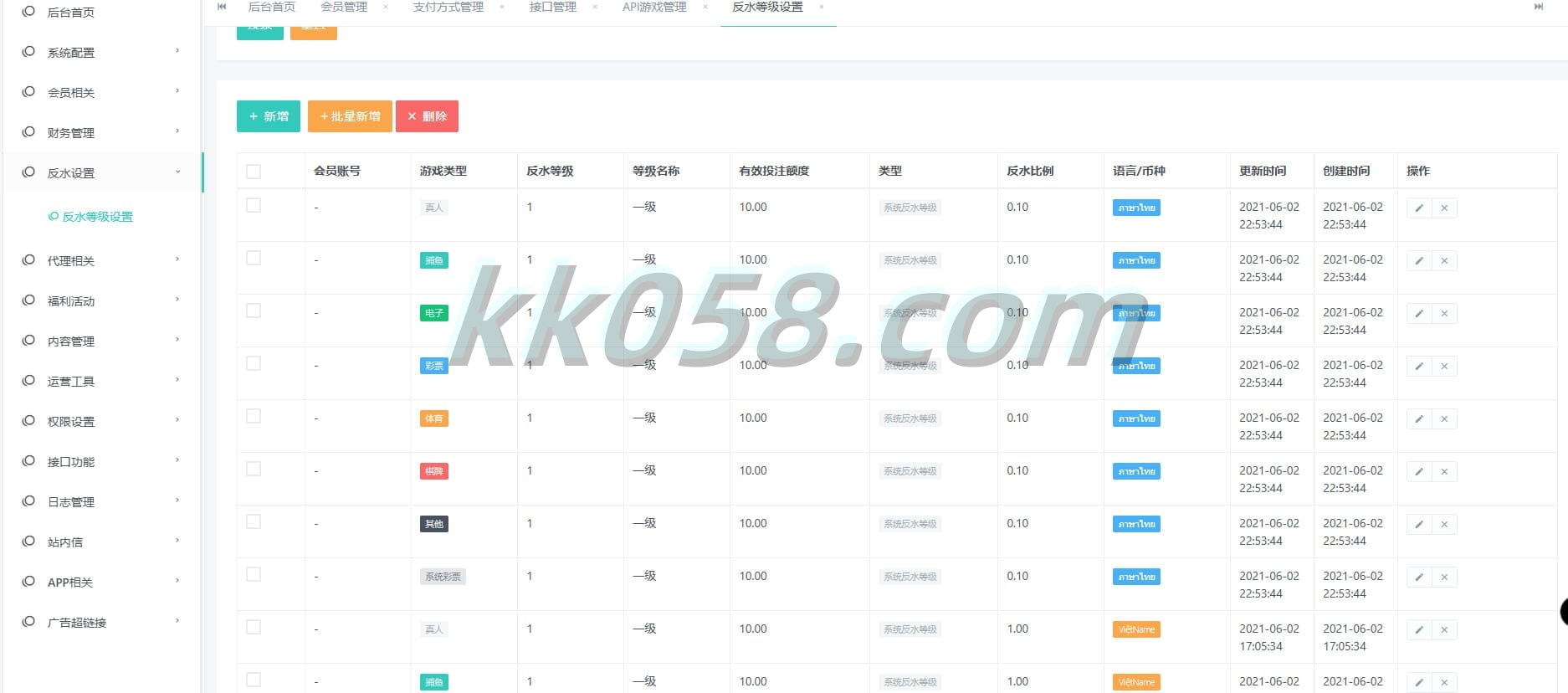Switch to the 接口管理 tab
Image resolution: width=1568 pixels, height=693 pixels.
click(x=553, y=7)
